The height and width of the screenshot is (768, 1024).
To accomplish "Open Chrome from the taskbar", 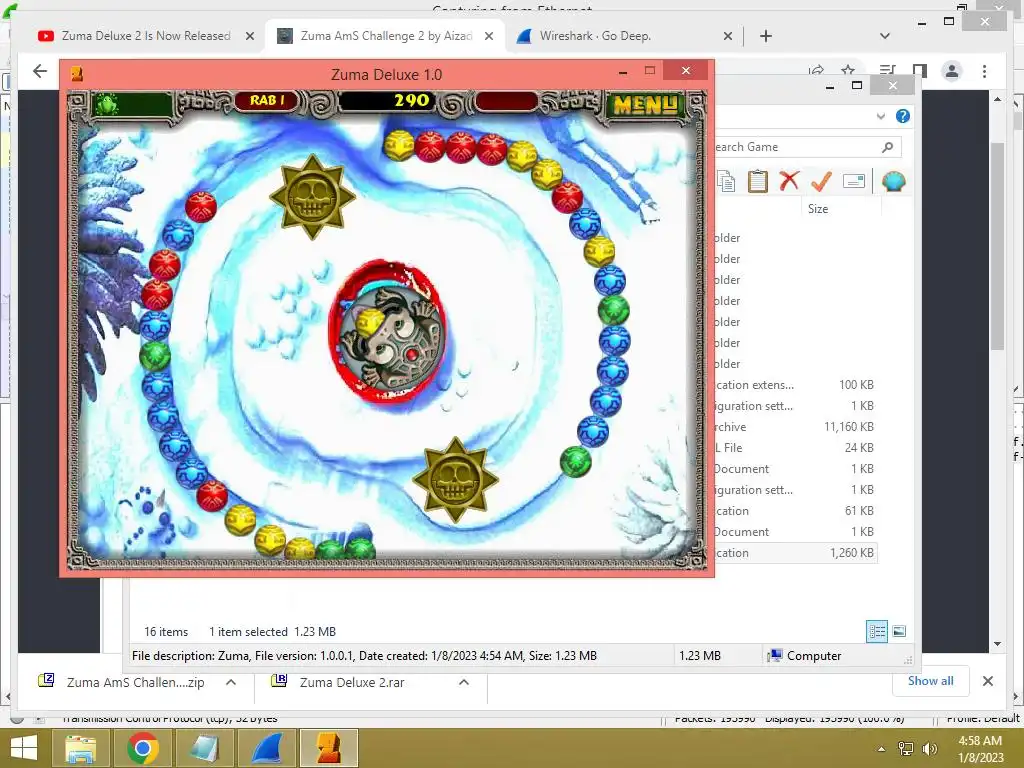I will pyautogui.click(x=142, y=748).
